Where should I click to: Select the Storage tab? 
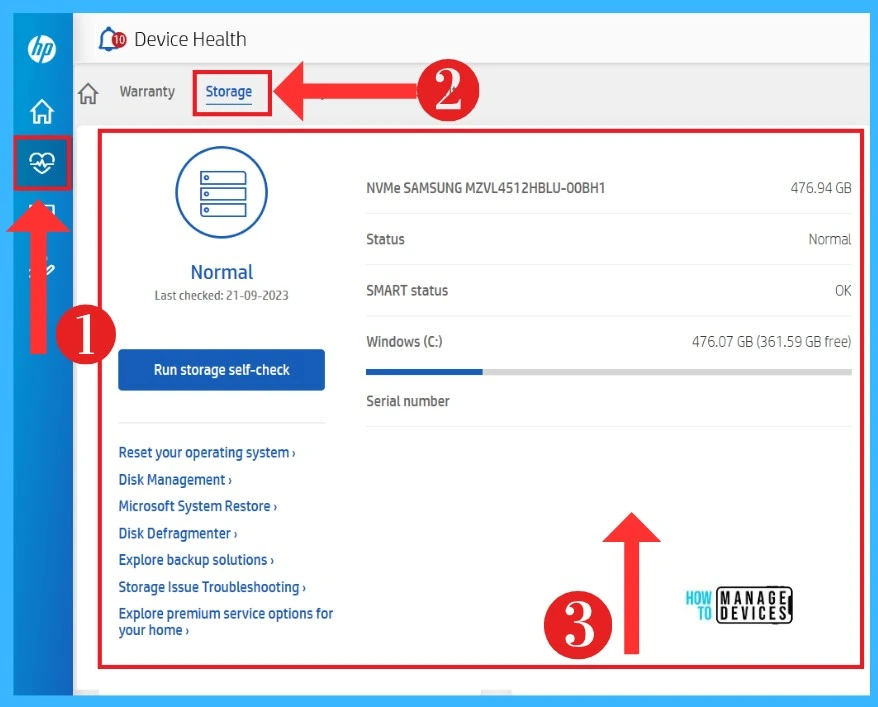(x=228, y=92)
